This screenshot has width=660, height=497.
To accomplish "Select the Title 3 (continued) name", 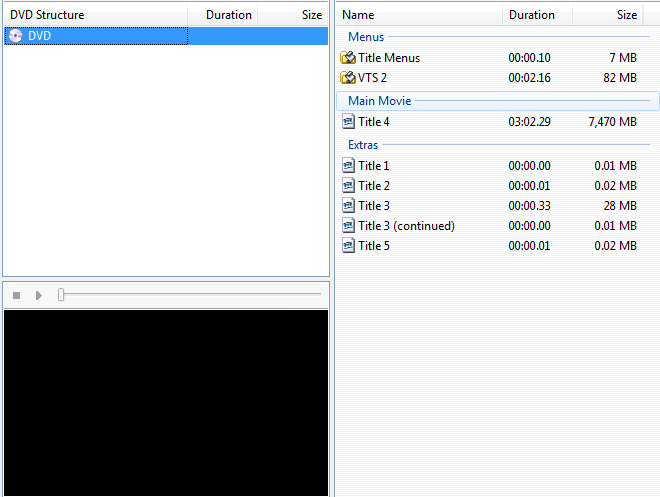I will (x=406, y=226).
